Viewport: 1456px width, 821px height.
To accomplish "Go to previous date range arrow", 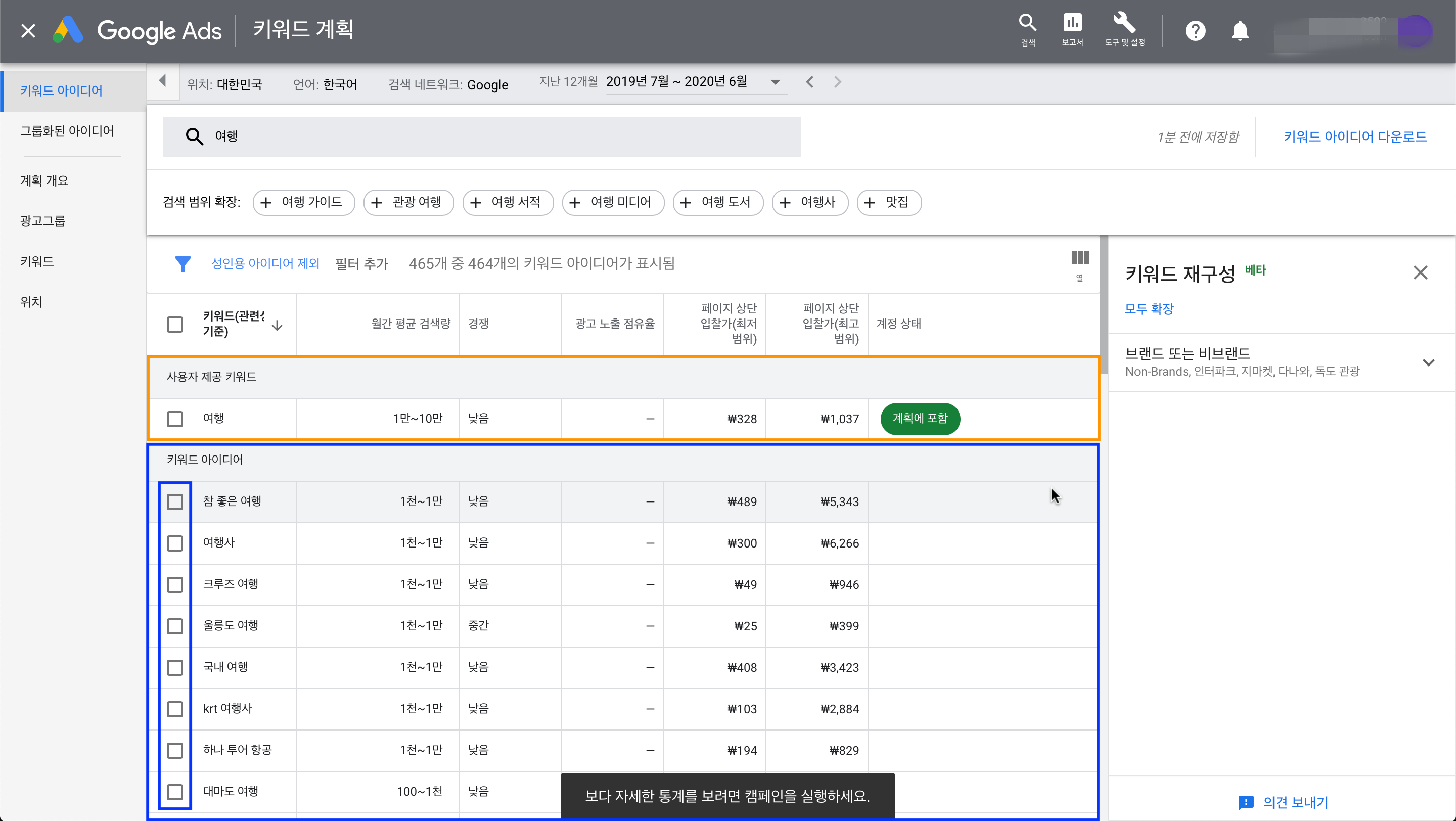I will (x=809, y=82).
